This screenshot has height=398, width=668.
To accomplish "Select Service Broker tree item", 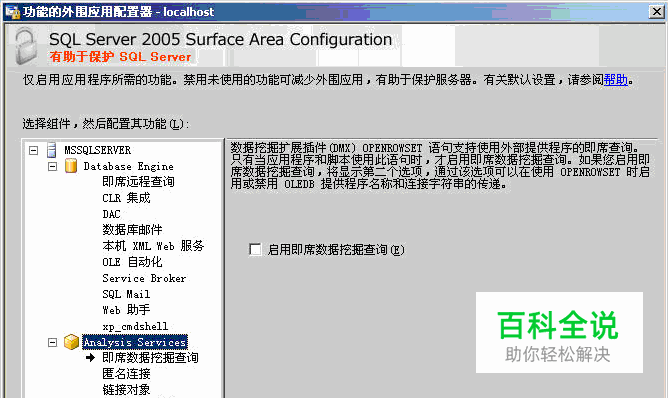I will tap(144, 278).
